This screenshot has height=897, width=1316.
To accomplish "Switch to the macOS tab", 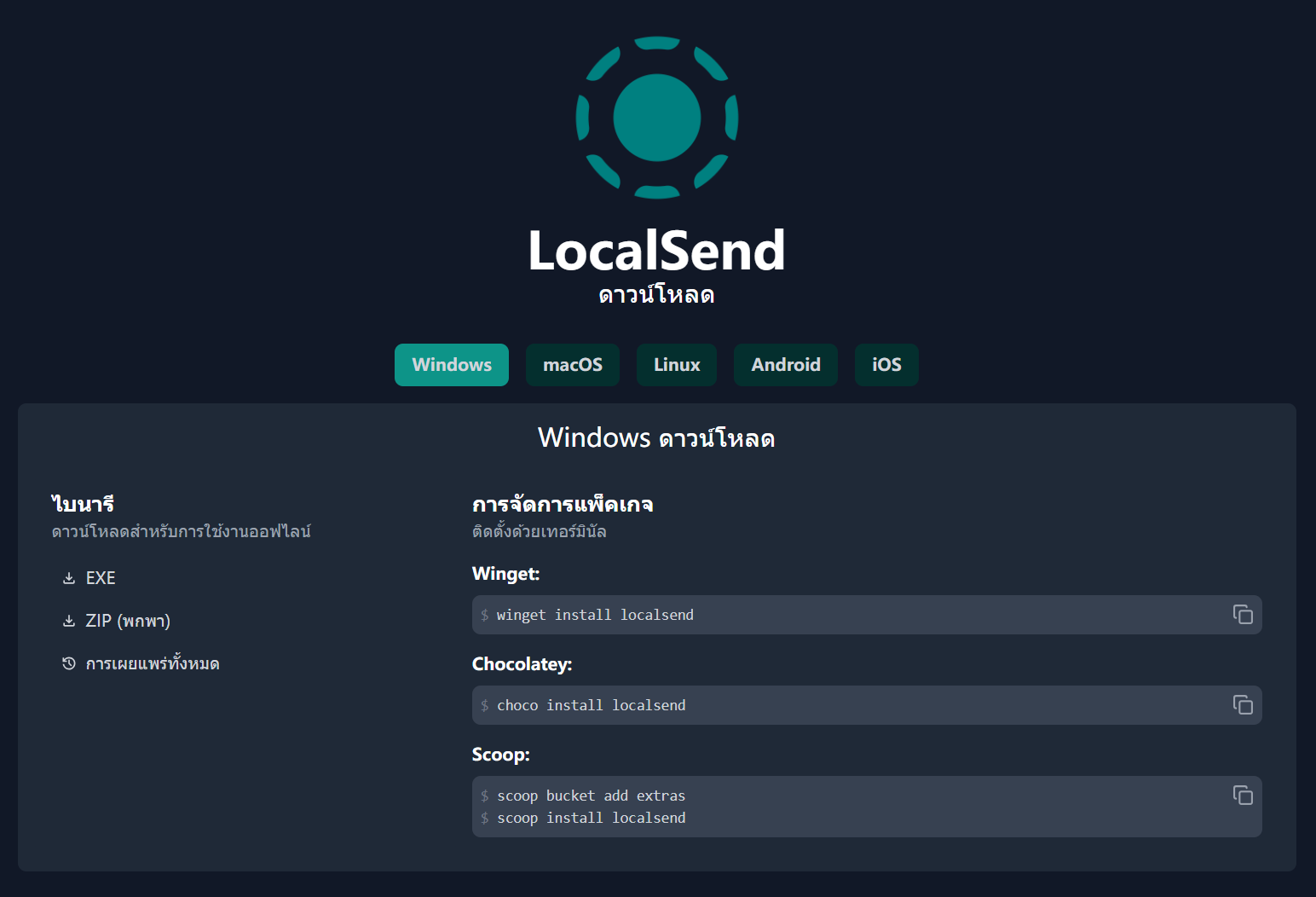I will click(572, 365).
